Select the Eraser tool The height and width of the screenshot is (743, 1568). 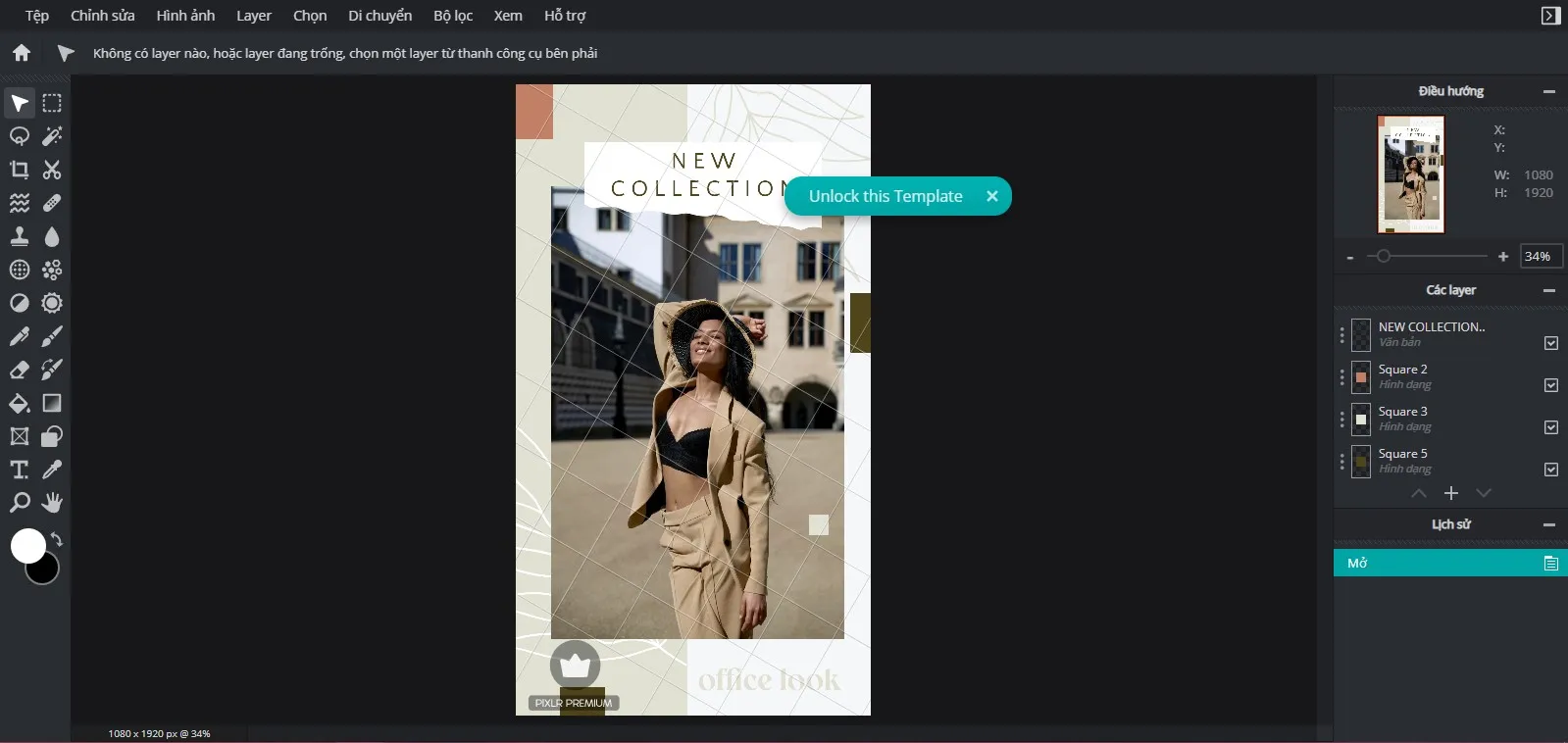[x=20, y=370]
